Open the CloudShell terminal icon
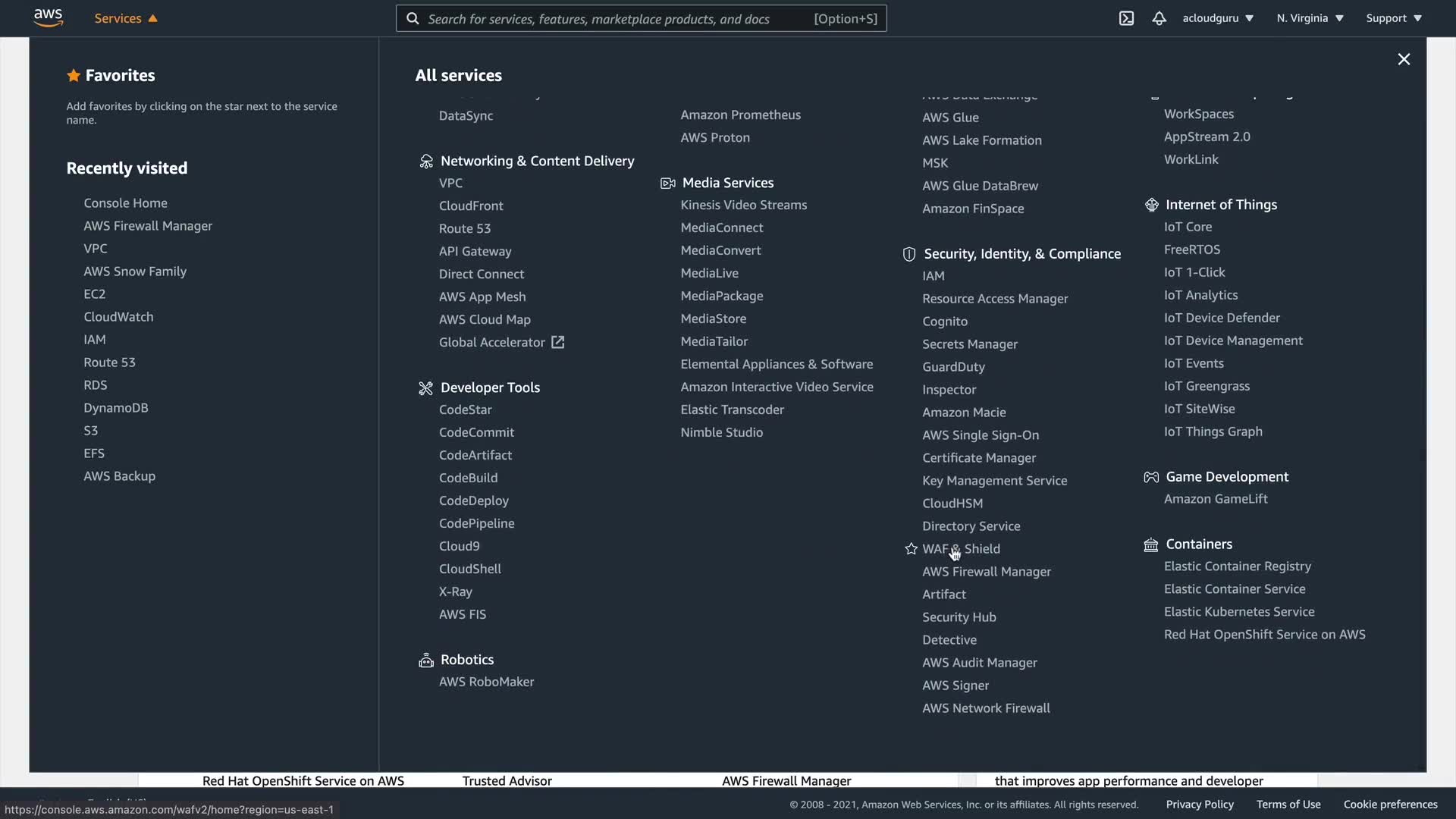 (1126, 18)
